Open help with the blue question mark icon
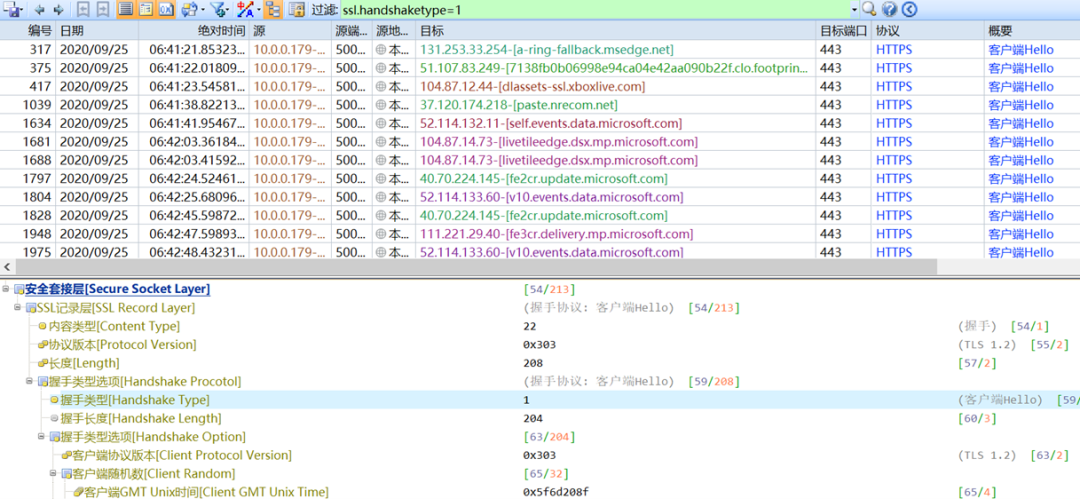 pos(888,10)
